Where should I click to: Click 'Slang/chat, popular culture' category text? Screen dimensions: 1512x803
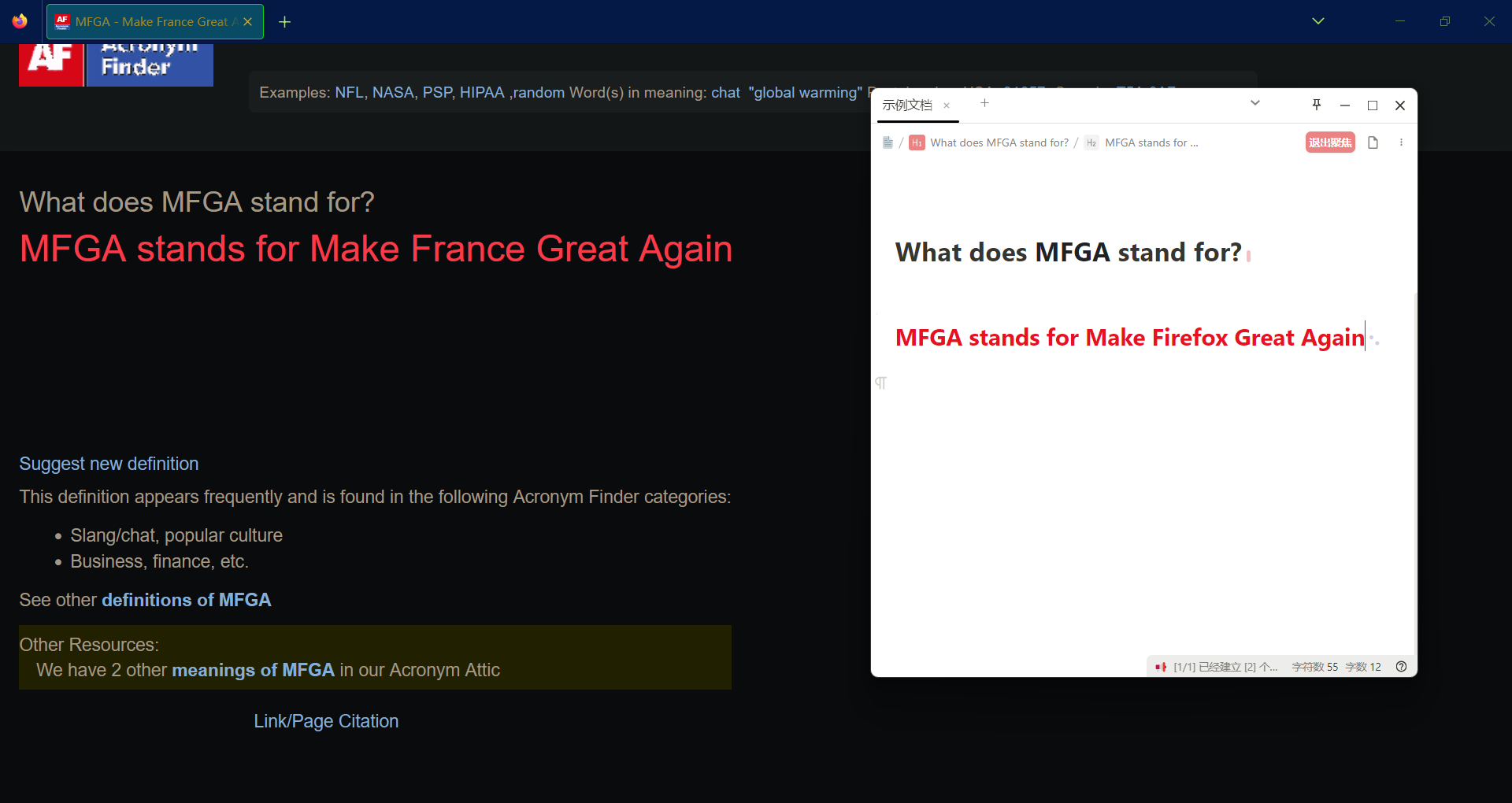[x=176, y=535]
